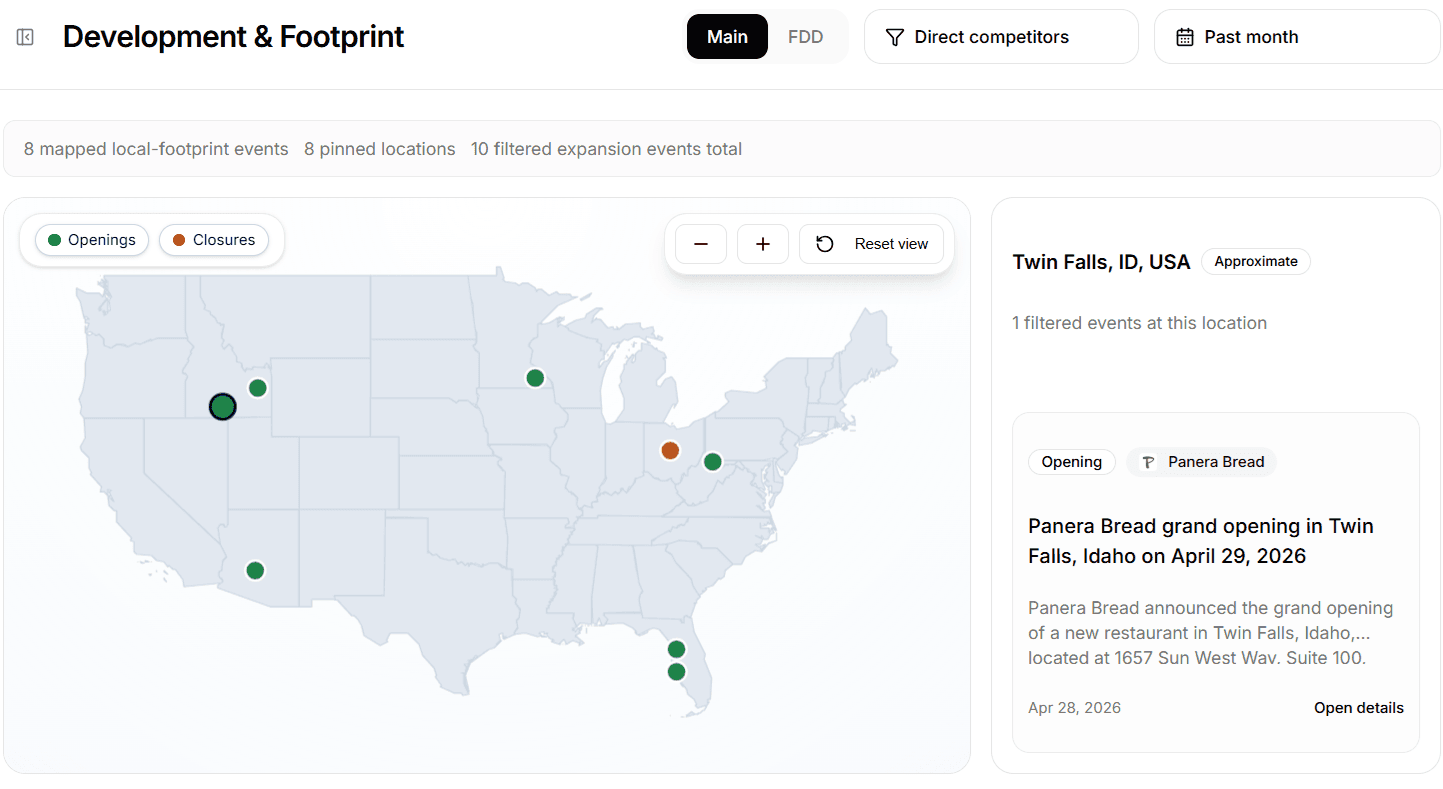Switch to the FDD tab
Image resolution: width=1443 pixels, height=789 pixels.
[x=805, y=37]
